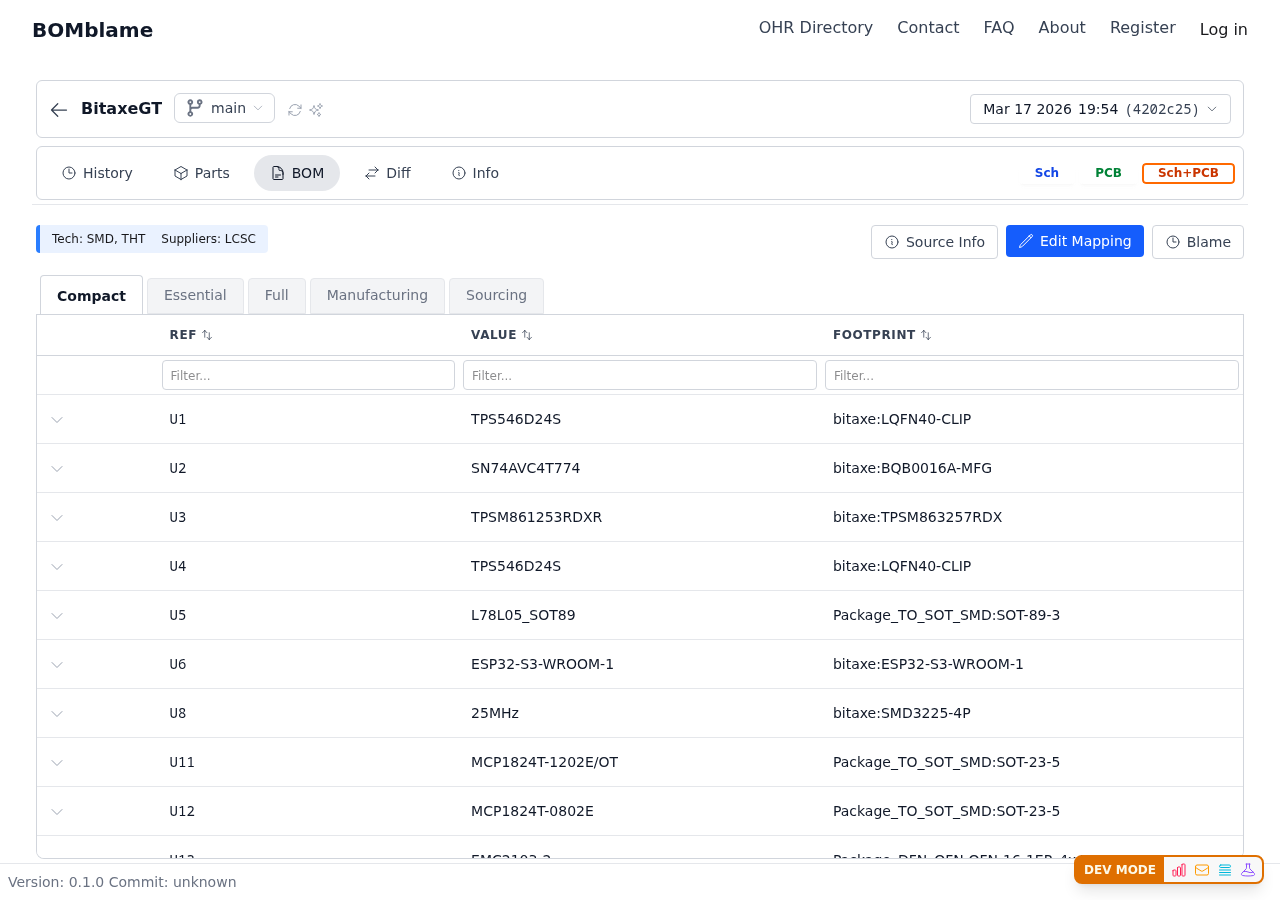Click the blue stacked layers dev icon
The height and width of the screenshot is (900, 1280).
tap(1225, 870)
